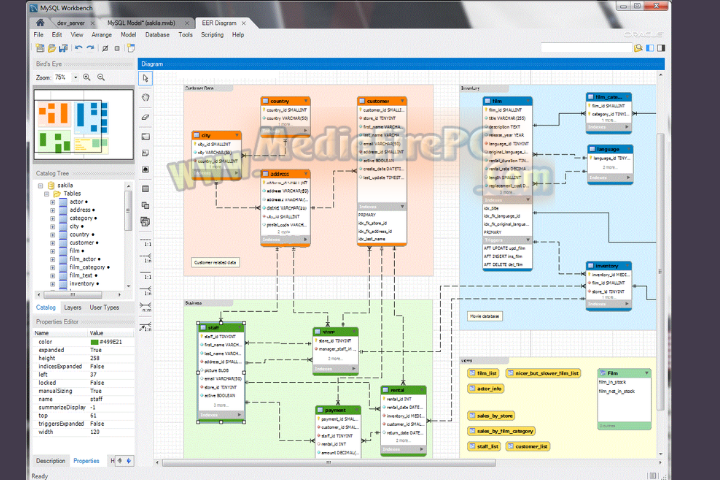This screenshot has width=720, height=480.
Task: Go to the Home tab icon
Action: [40, 23]
